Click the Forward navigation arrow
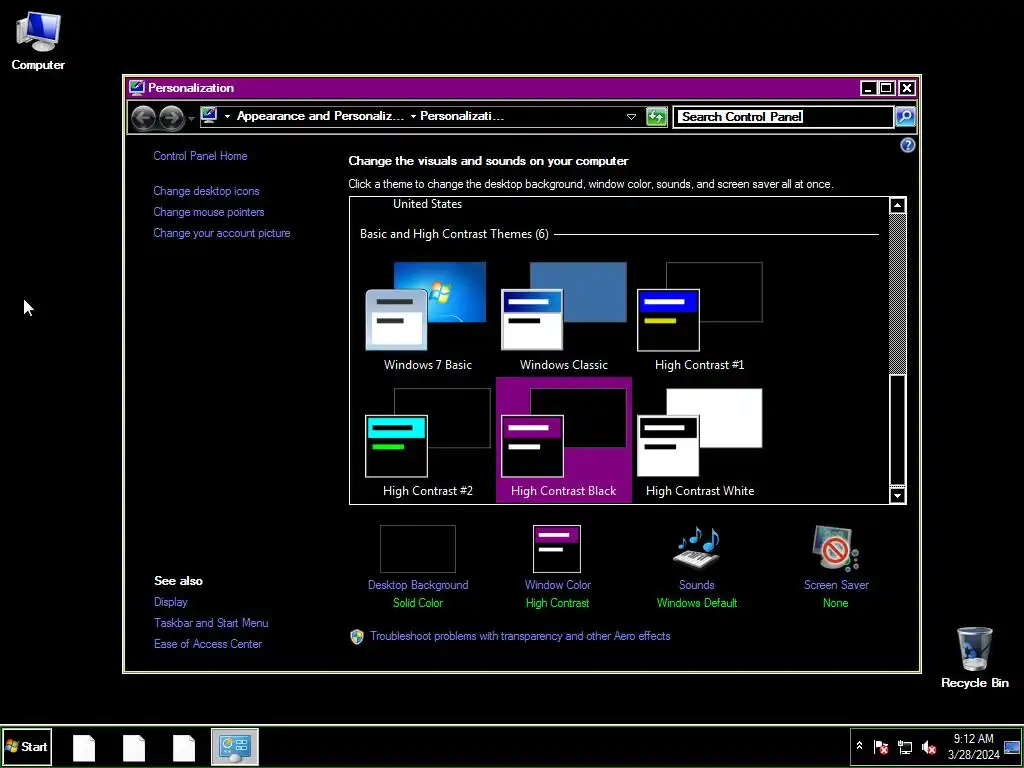 (172, 118)
